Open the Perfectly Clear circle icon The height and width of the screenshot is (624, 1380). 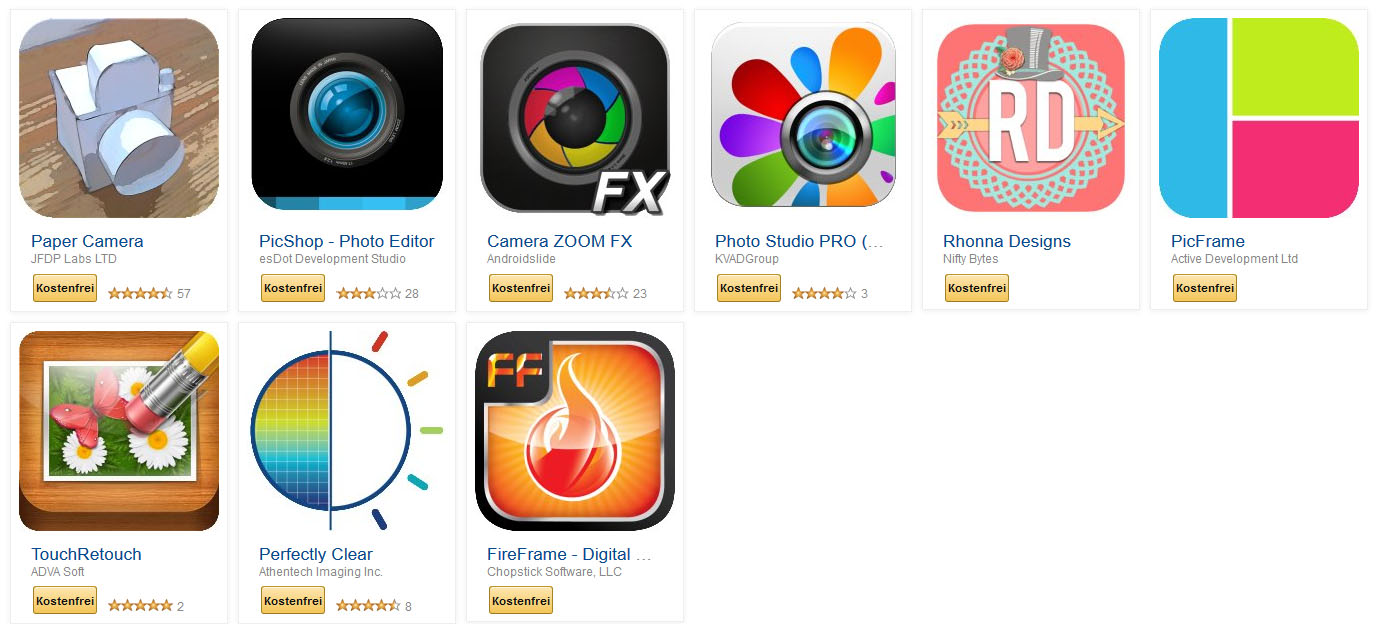coord(347,430)
